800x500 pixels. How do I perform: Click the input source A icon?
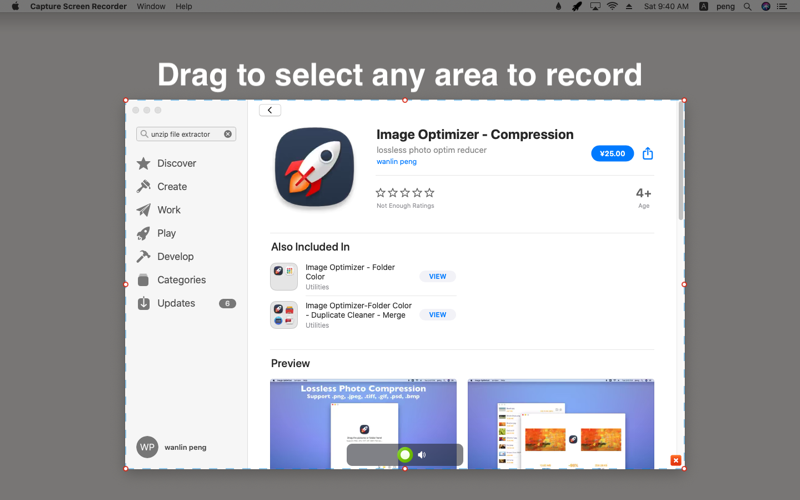[703, 6]
